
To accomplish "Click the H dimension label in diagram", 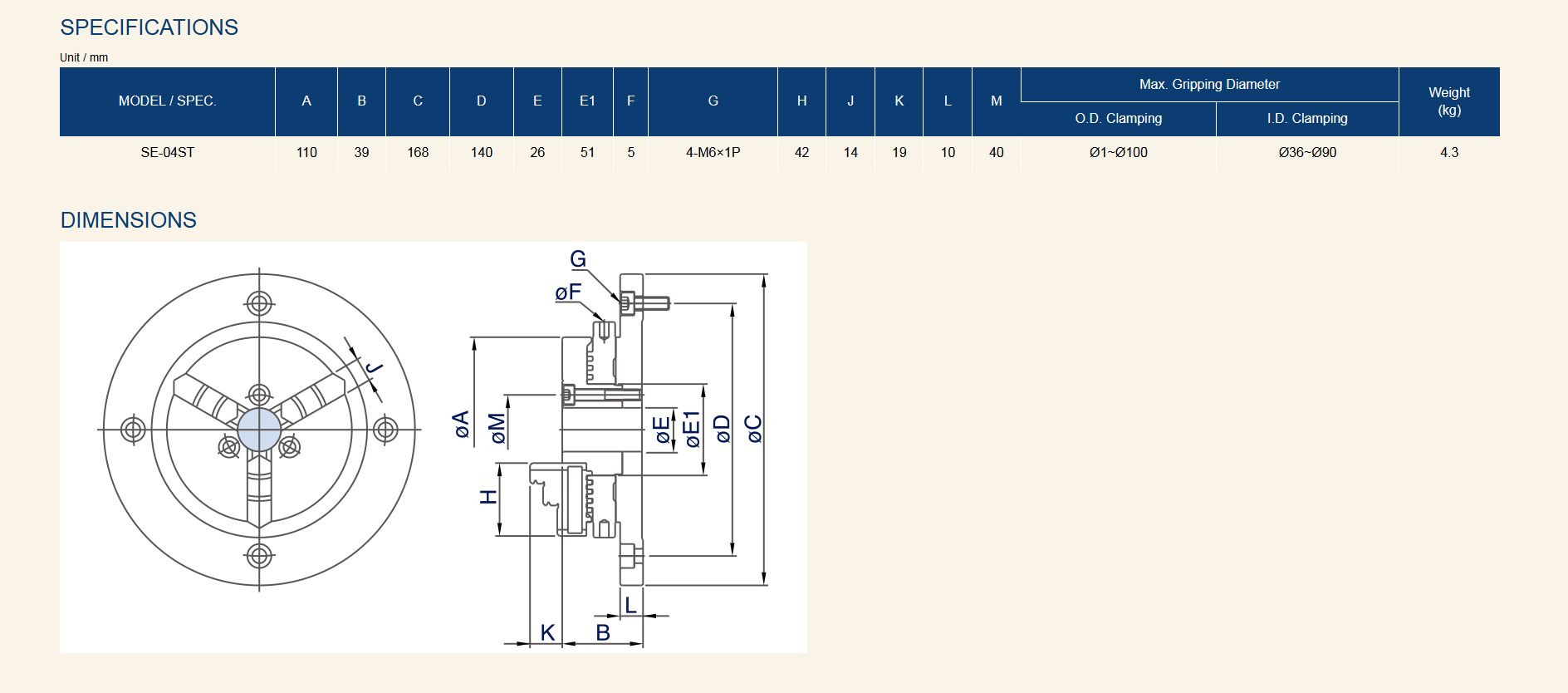I will click(488, 497).
